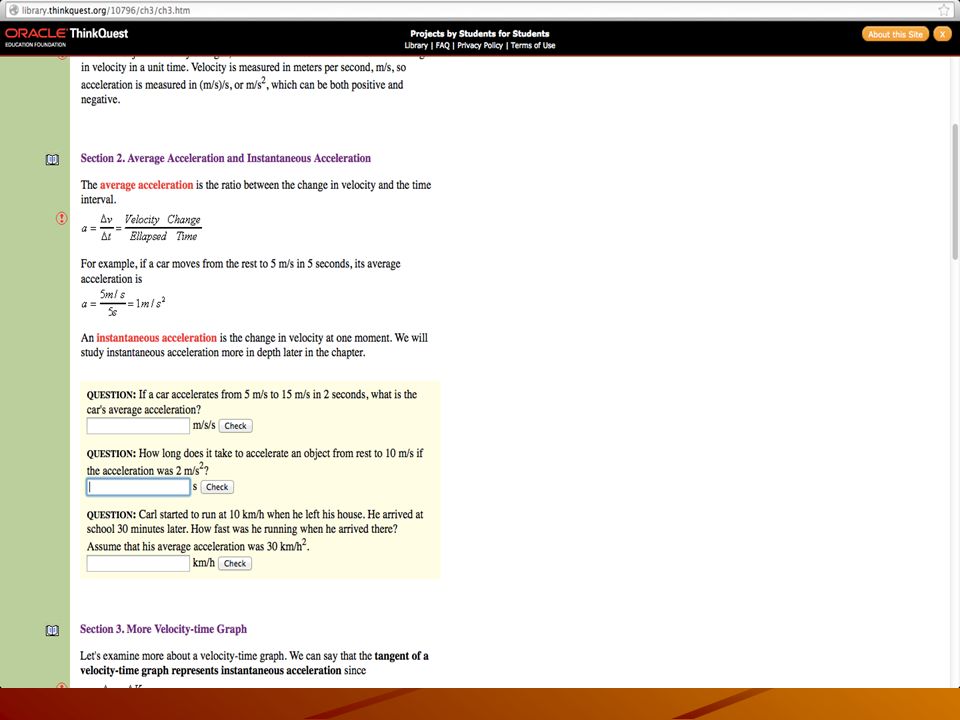Click the book icon next to Section 3

pos(53,631)
